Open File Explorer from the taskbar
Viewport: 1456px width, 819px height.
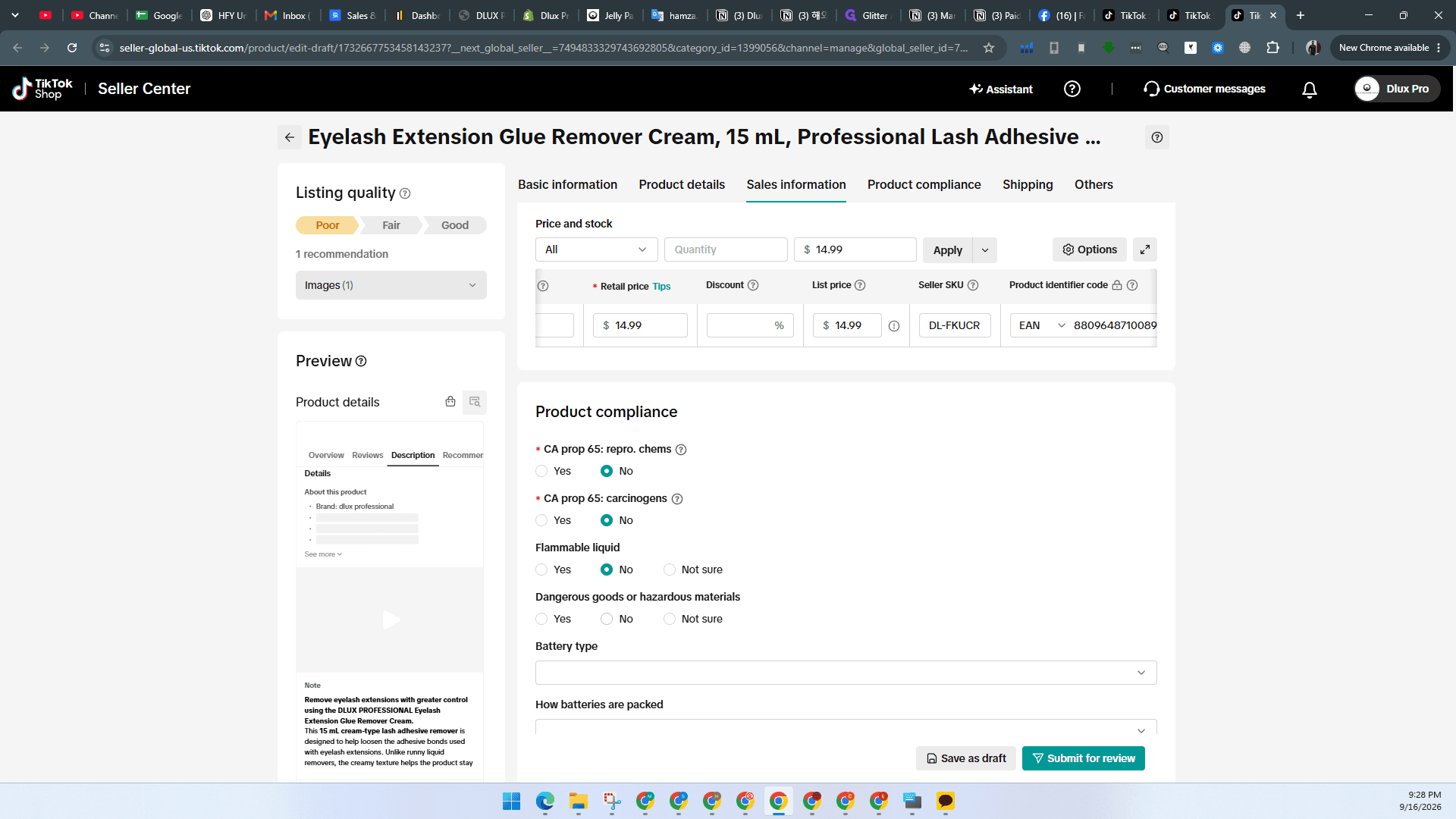click(579, 802)
